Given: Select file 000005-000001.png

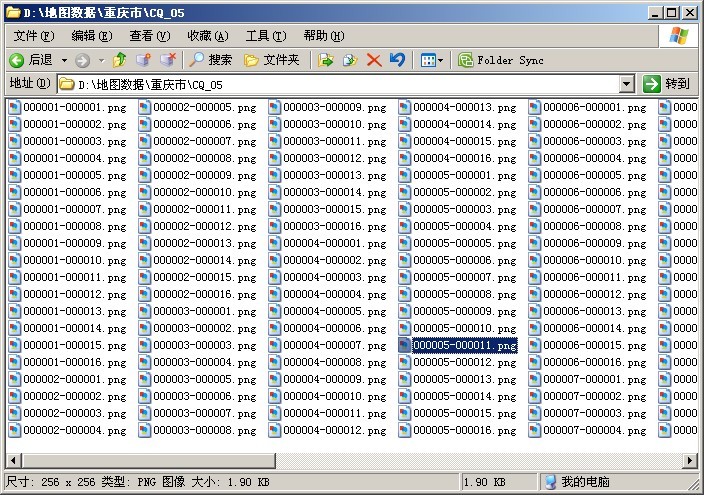Looking at the screenshot, I should (458, 176).
